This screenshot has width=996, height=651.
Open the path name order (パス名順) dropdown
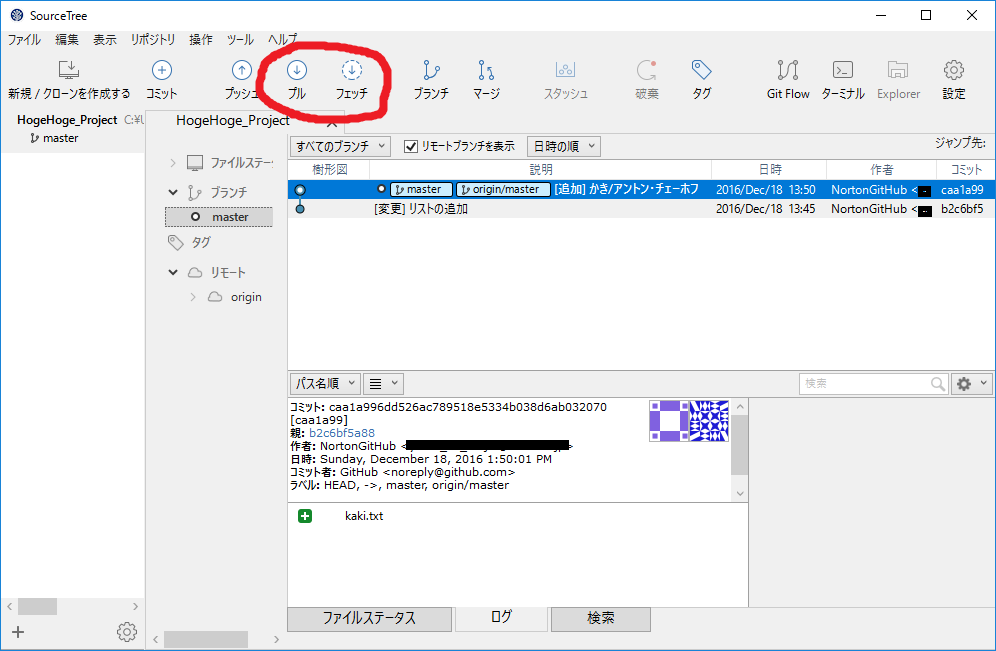point(325,384)
